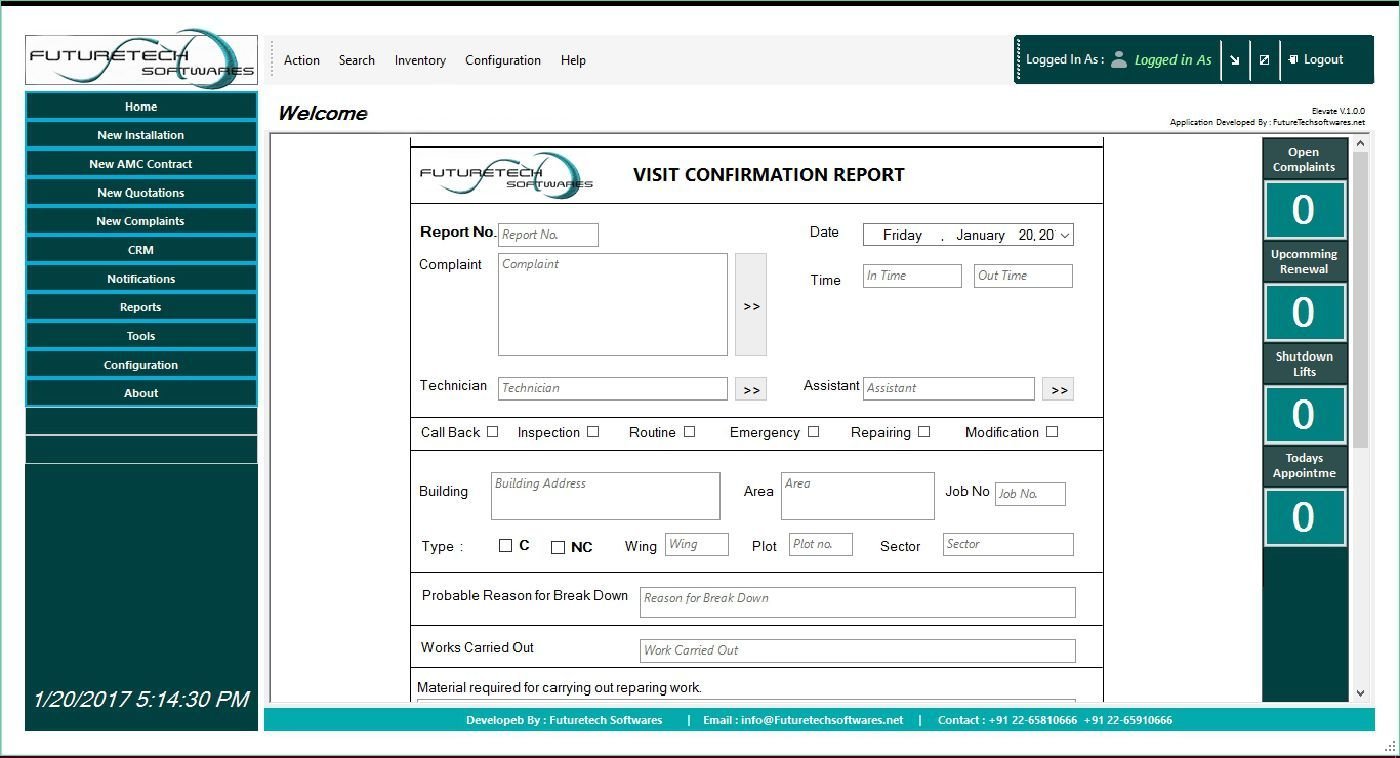Open Configuration in the left sidebar

(x=141, y=365)
